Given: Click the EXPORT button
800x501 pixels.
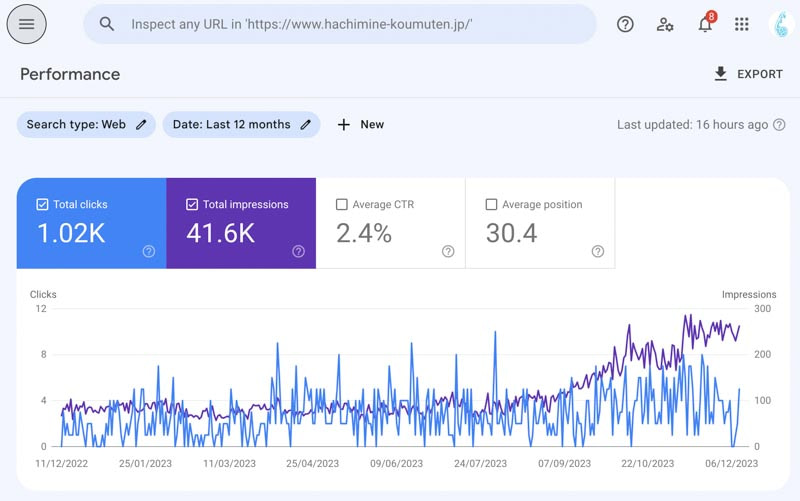Looking at the screenshot, I should 748,74.
